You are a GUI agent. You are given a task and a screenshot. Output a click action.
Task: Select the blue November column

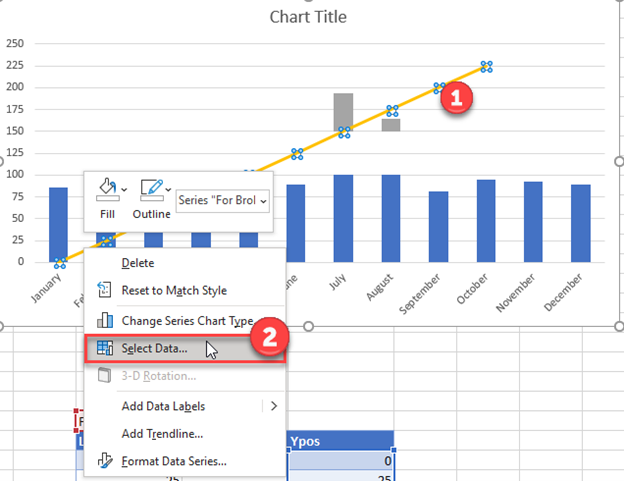533,222
